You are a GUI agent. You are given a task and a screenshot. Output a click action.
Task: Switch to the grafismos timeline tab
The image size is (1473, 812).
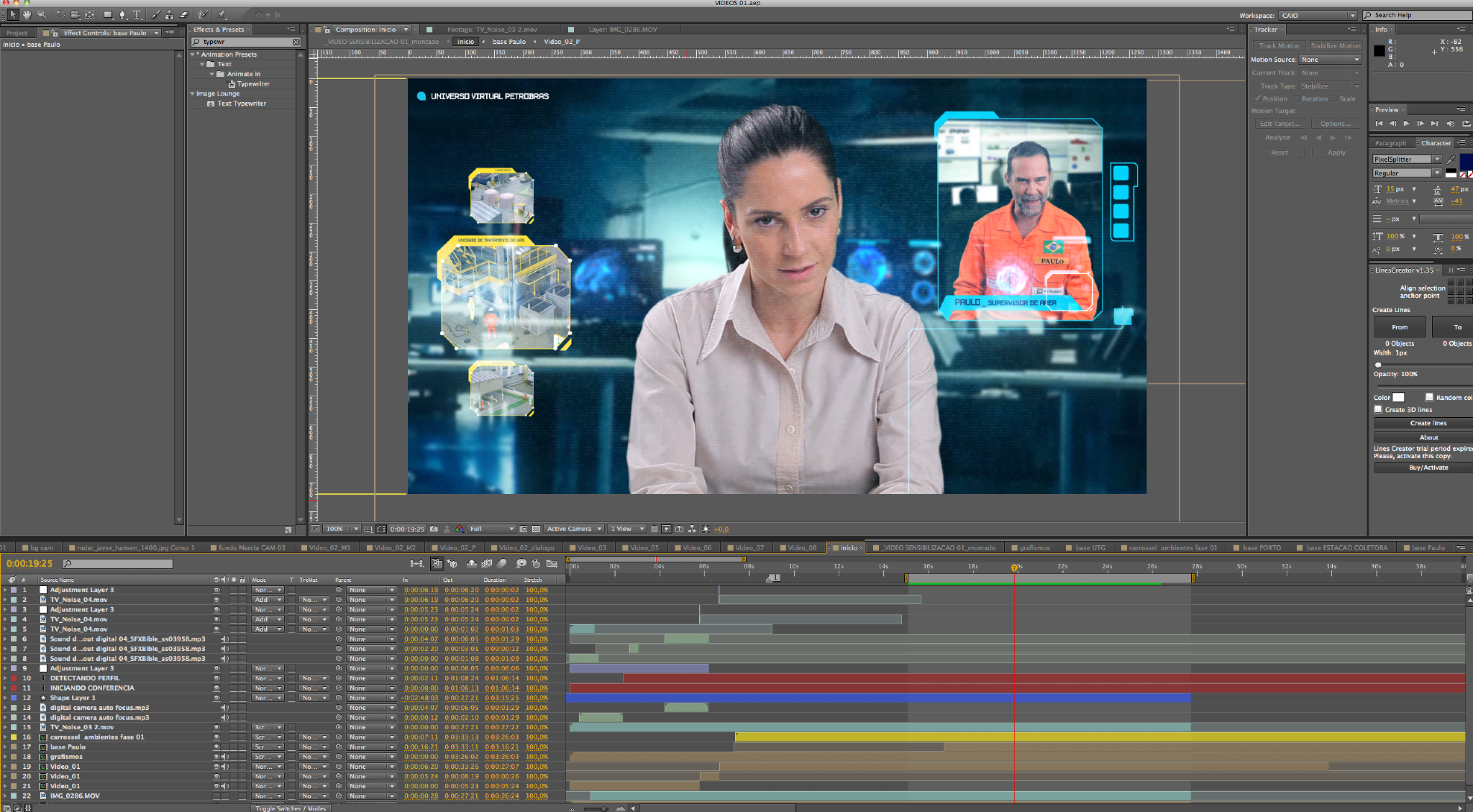(1034, 548)
